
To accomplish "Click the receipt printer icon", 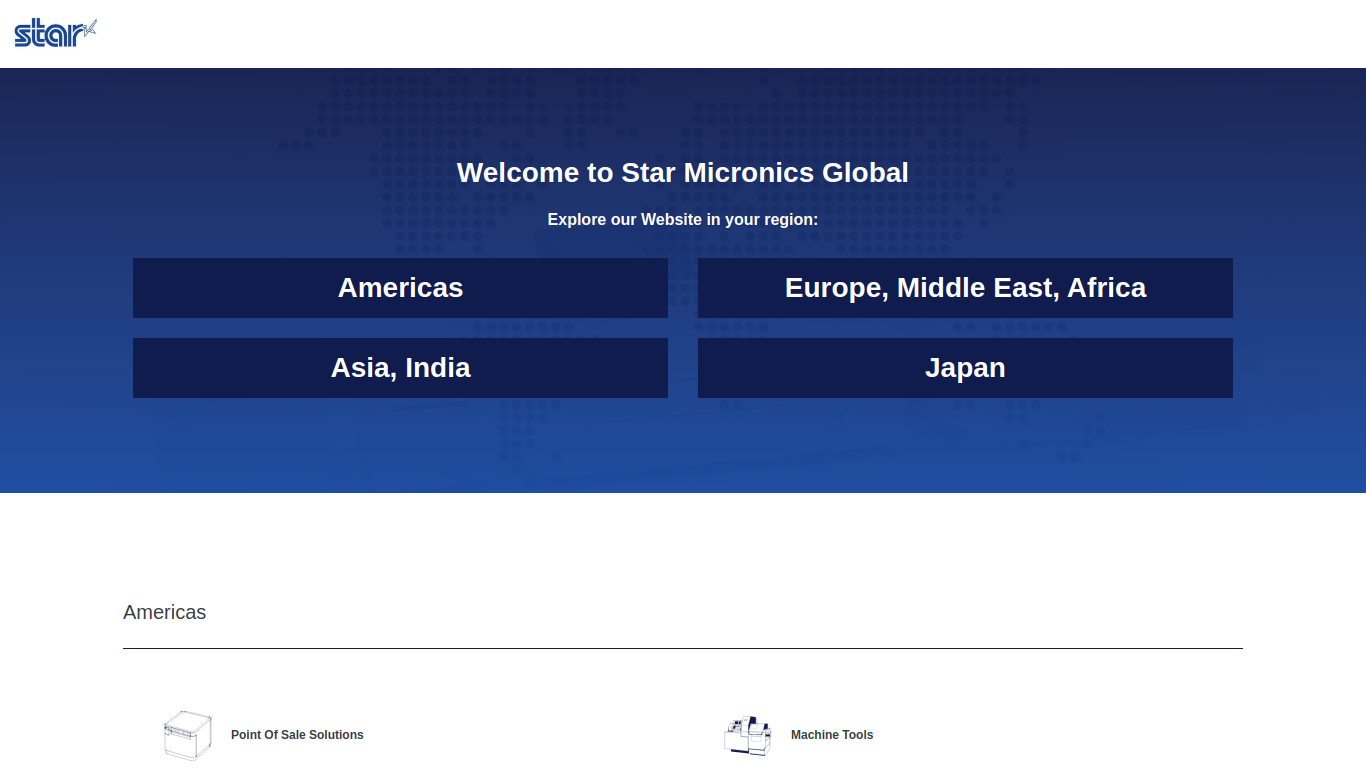I will 188,735.
